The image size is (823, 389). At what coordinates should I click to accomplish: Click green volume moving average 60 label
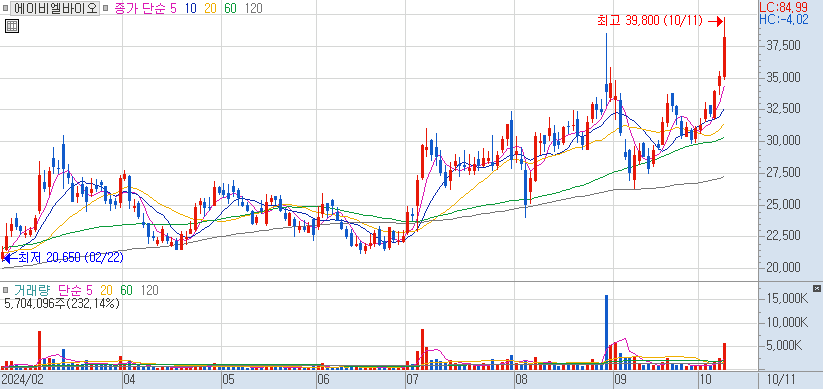tap(126, 290)
